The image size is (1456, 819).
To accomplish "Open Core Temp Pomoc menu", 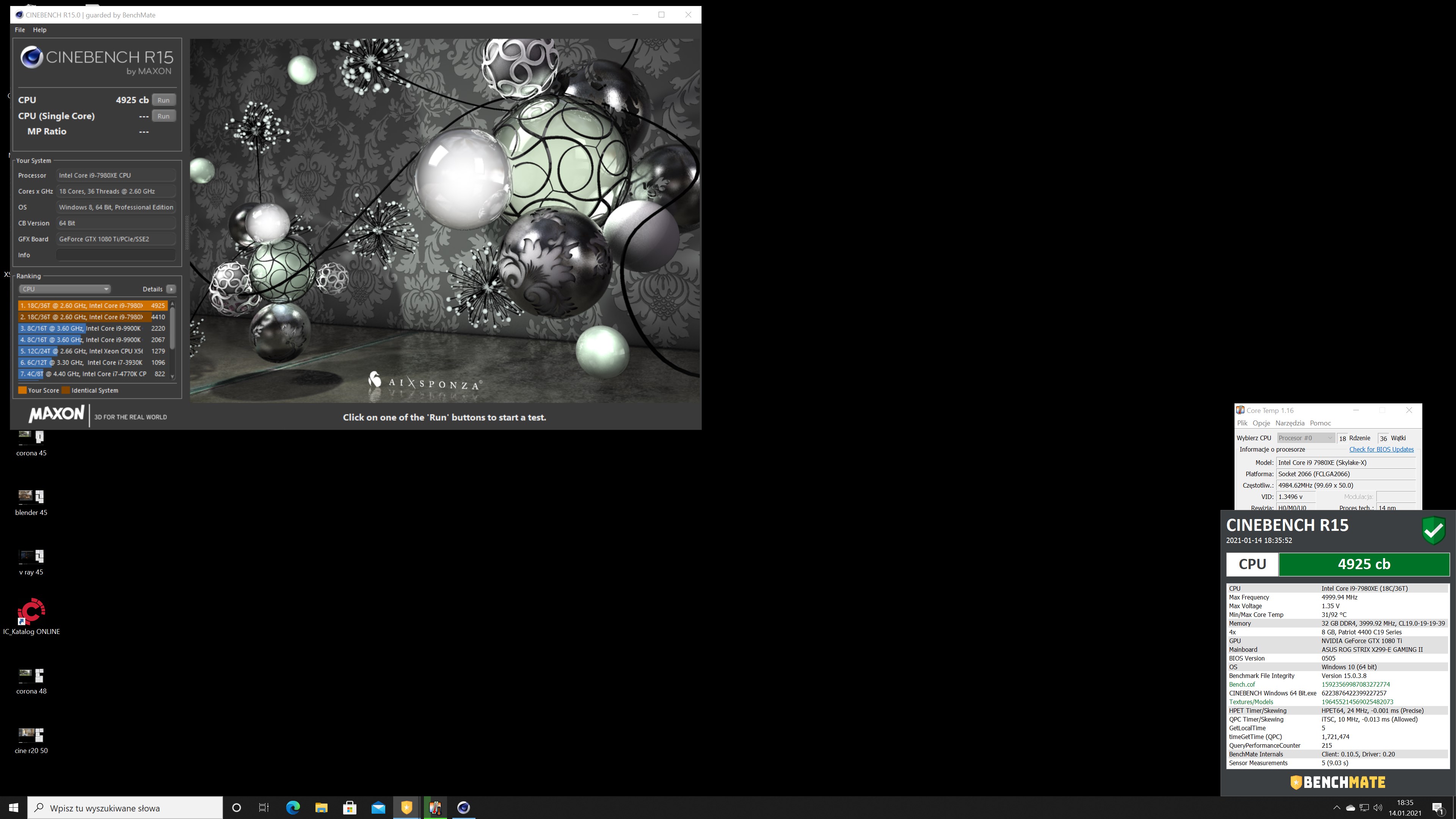I will point(1320,423).
